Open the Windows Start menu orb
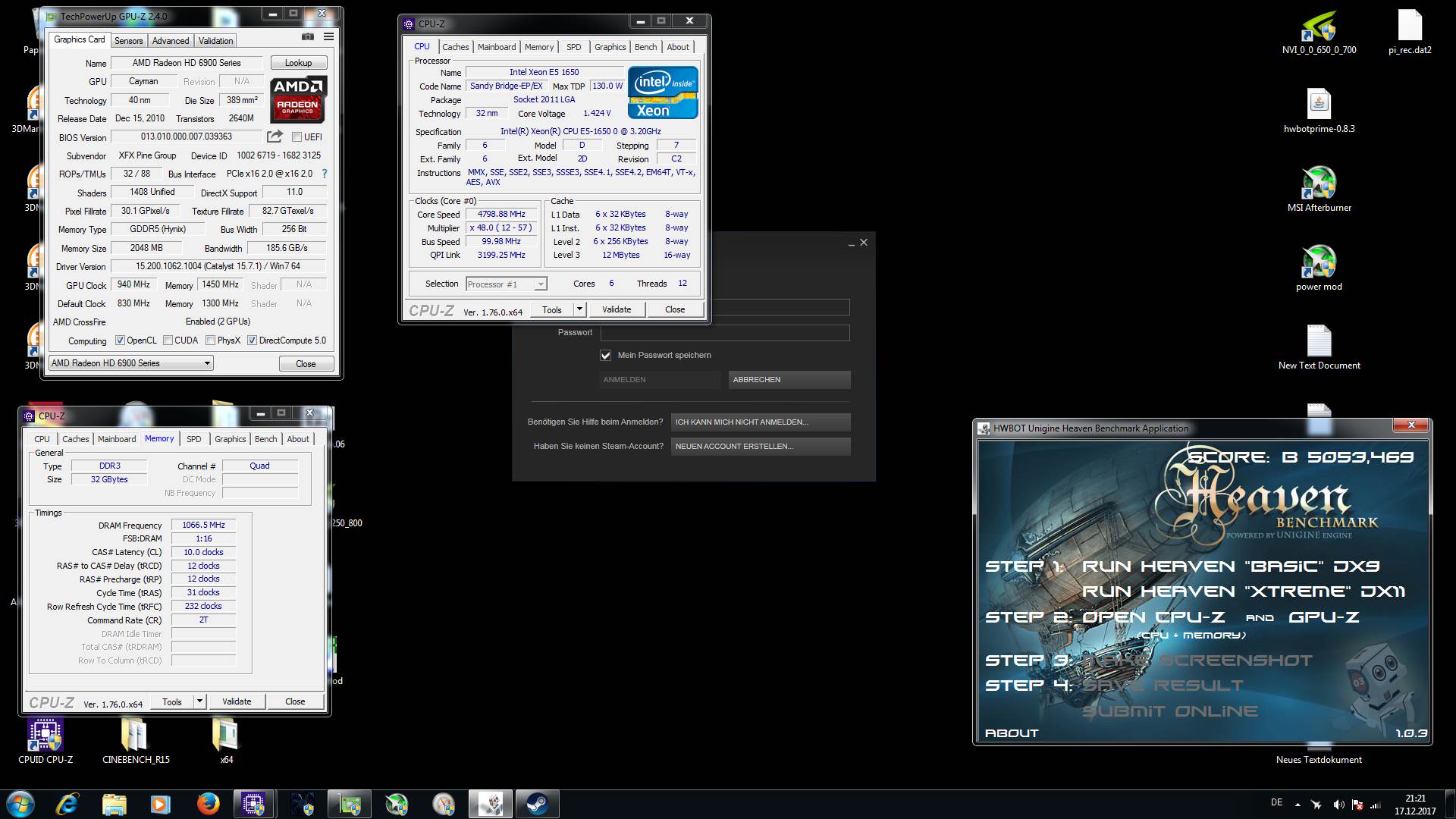The image size is (1456, 819). coord(20,804)
